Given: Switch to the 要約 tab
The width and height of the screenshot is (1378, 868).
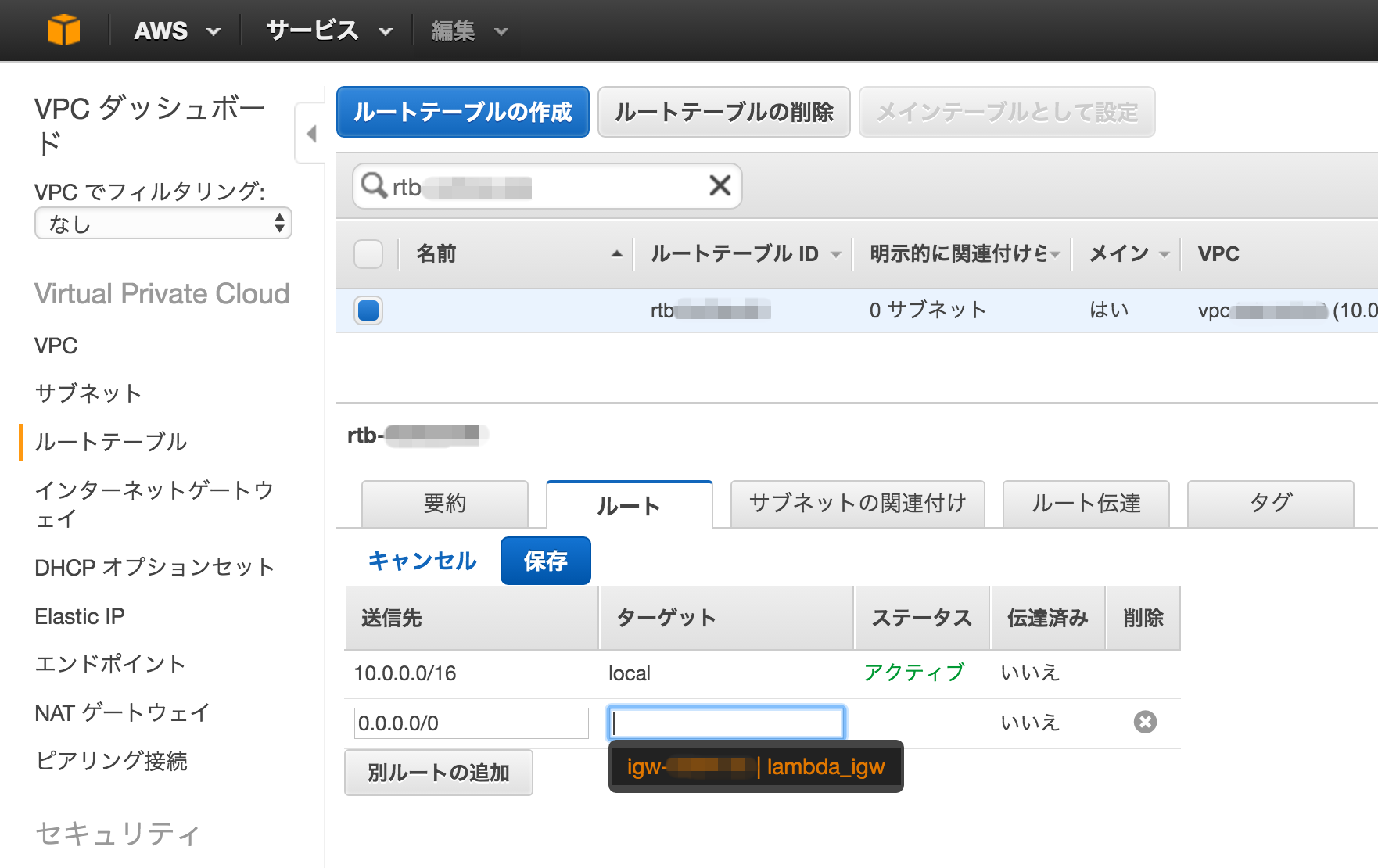Looking at the screenshot, I should pos(444,504).
